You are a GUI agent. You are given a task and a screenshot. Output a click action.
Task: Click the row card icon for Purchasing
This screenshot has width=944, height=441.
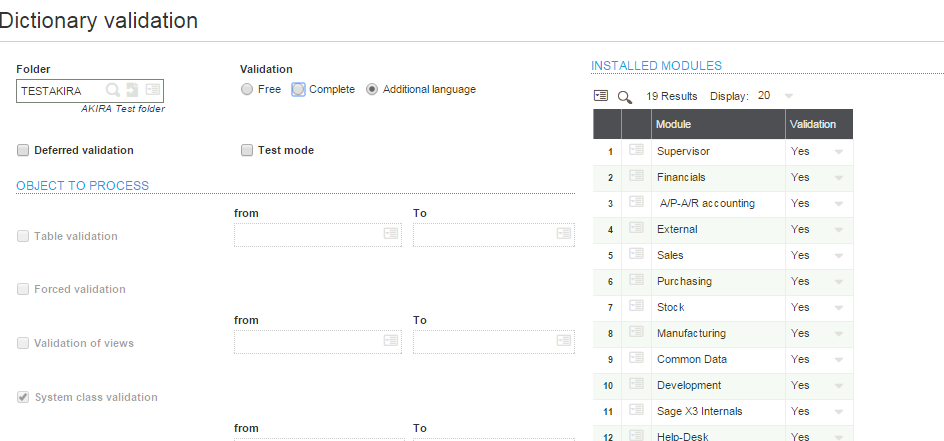coord(636,281)
